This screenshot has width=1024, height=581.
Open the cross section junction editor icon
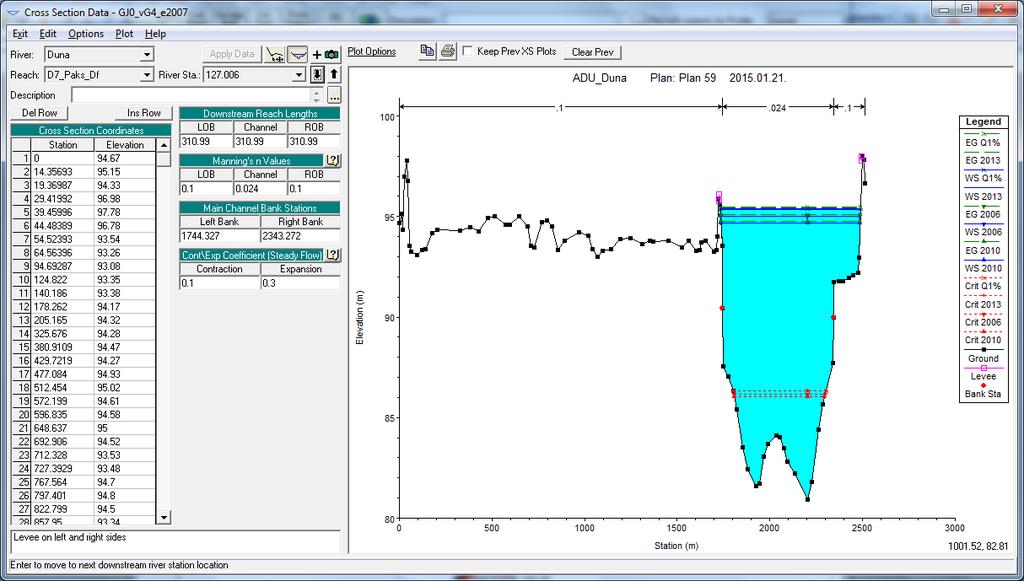(276, 55)
